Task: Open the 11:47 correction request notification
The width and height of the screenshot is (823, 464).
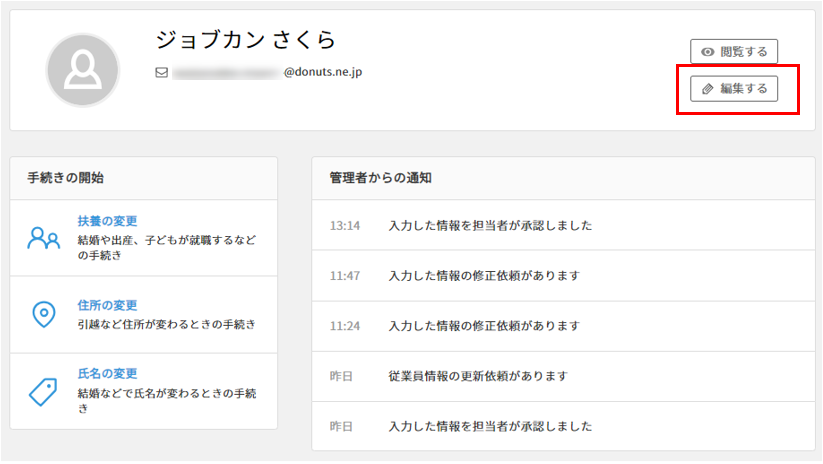Action: click(563, 276)
